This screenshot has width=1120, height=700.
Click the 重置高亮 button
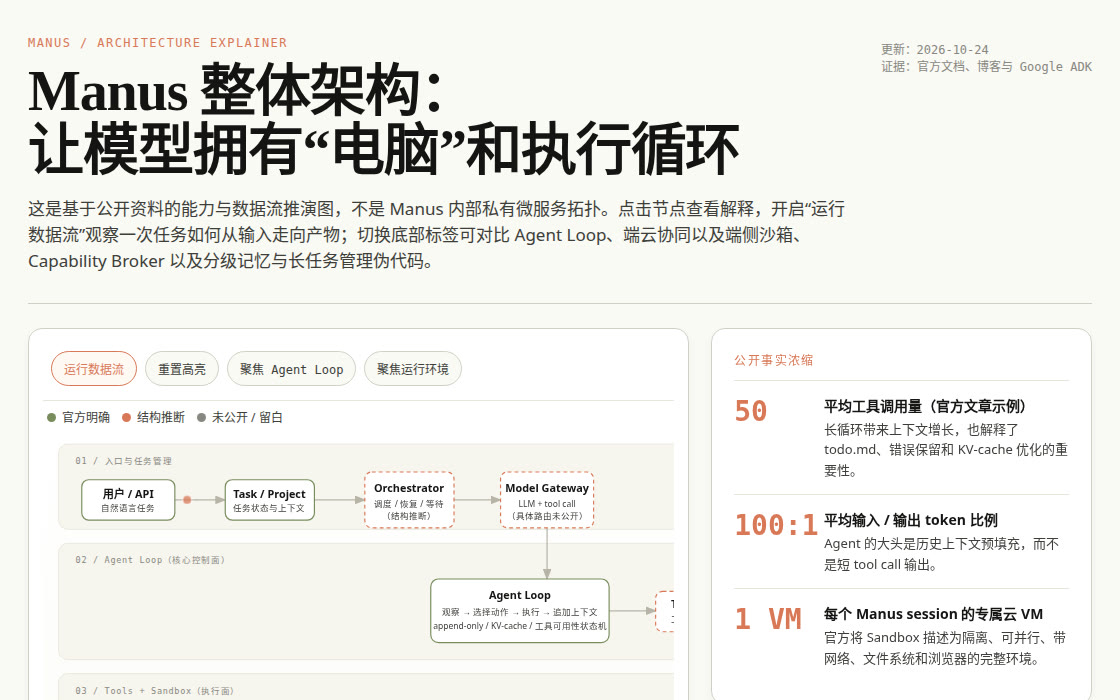pyautogui.click(x=181, y=369)
